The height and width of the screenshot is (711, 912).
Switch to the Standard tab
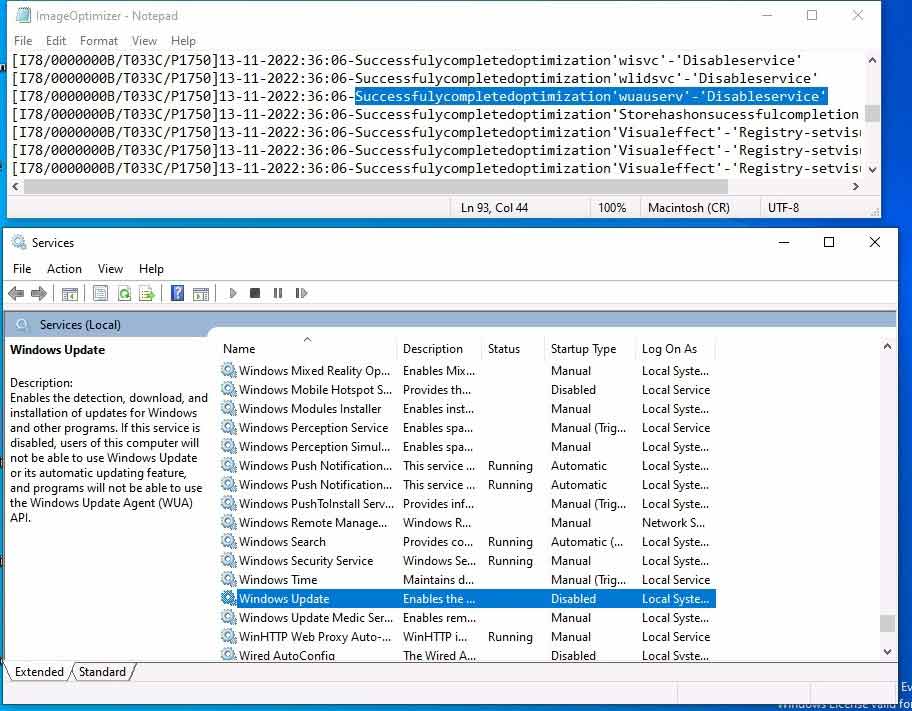(102, 671)
